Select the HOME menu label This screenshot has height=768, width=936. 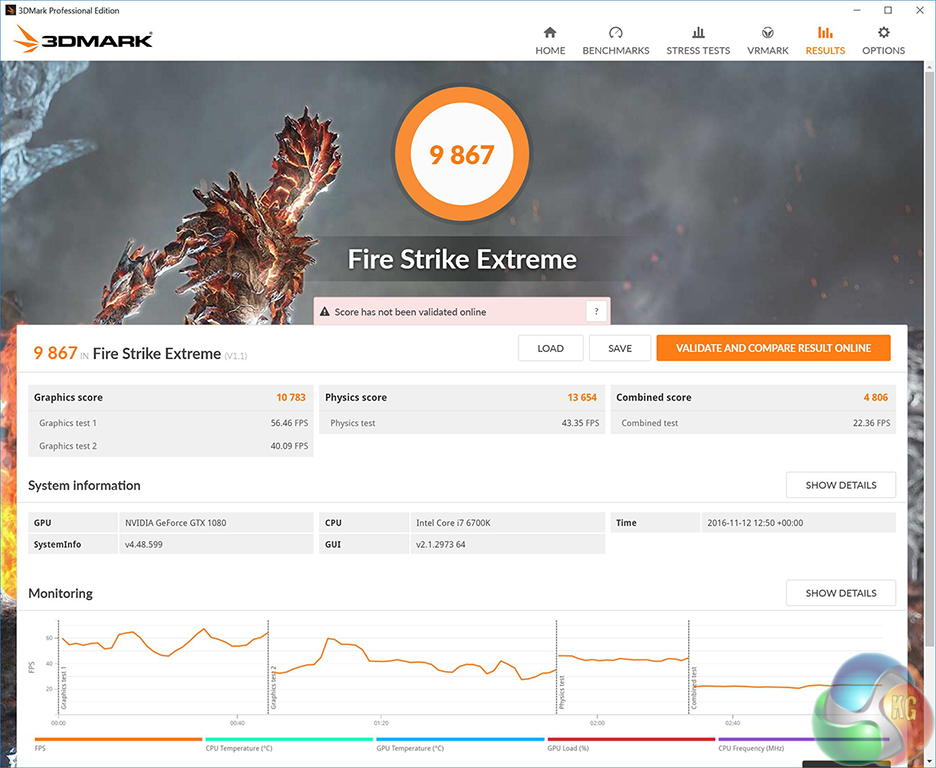[550, 51]
